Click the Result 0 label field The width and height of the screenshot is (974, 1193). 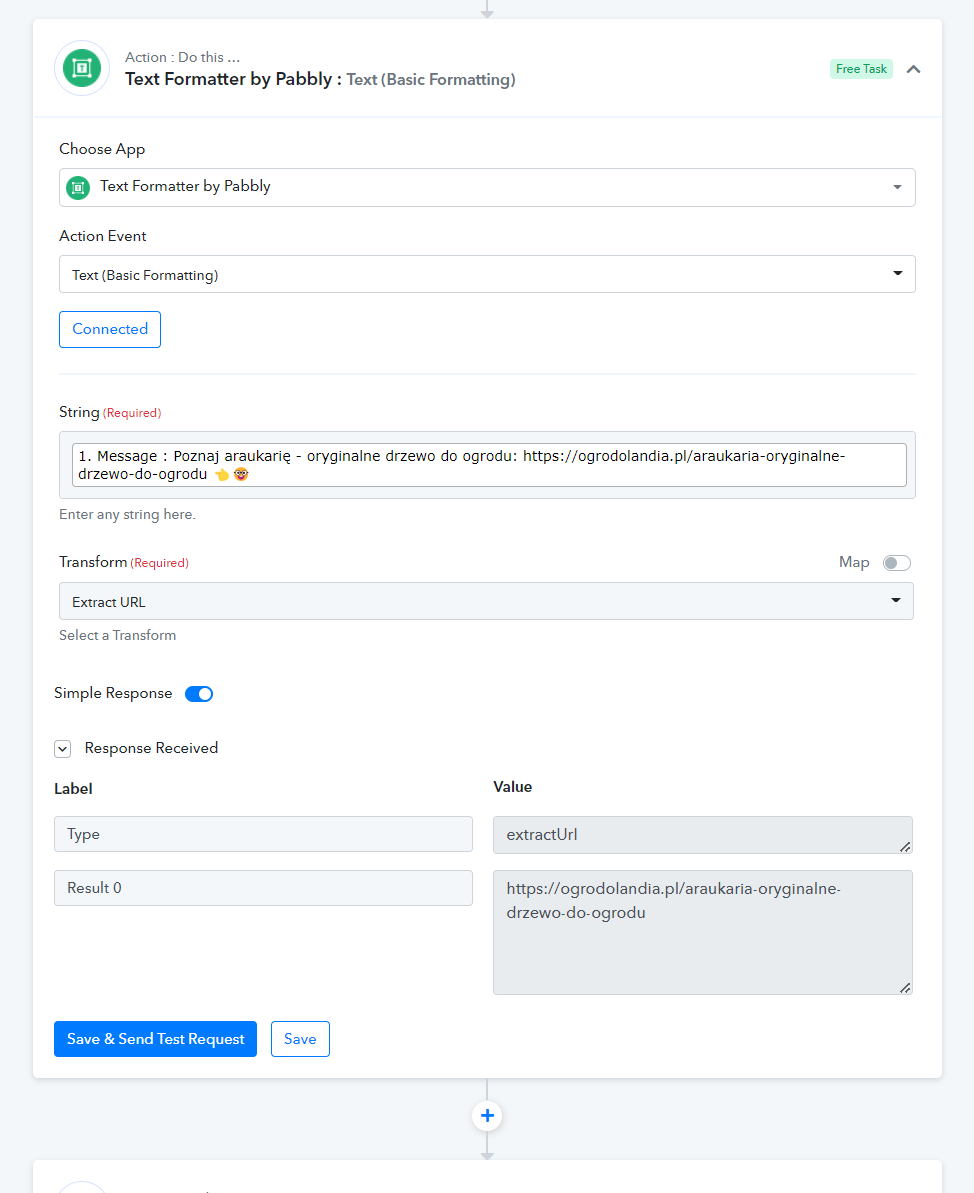coord(263,888)
